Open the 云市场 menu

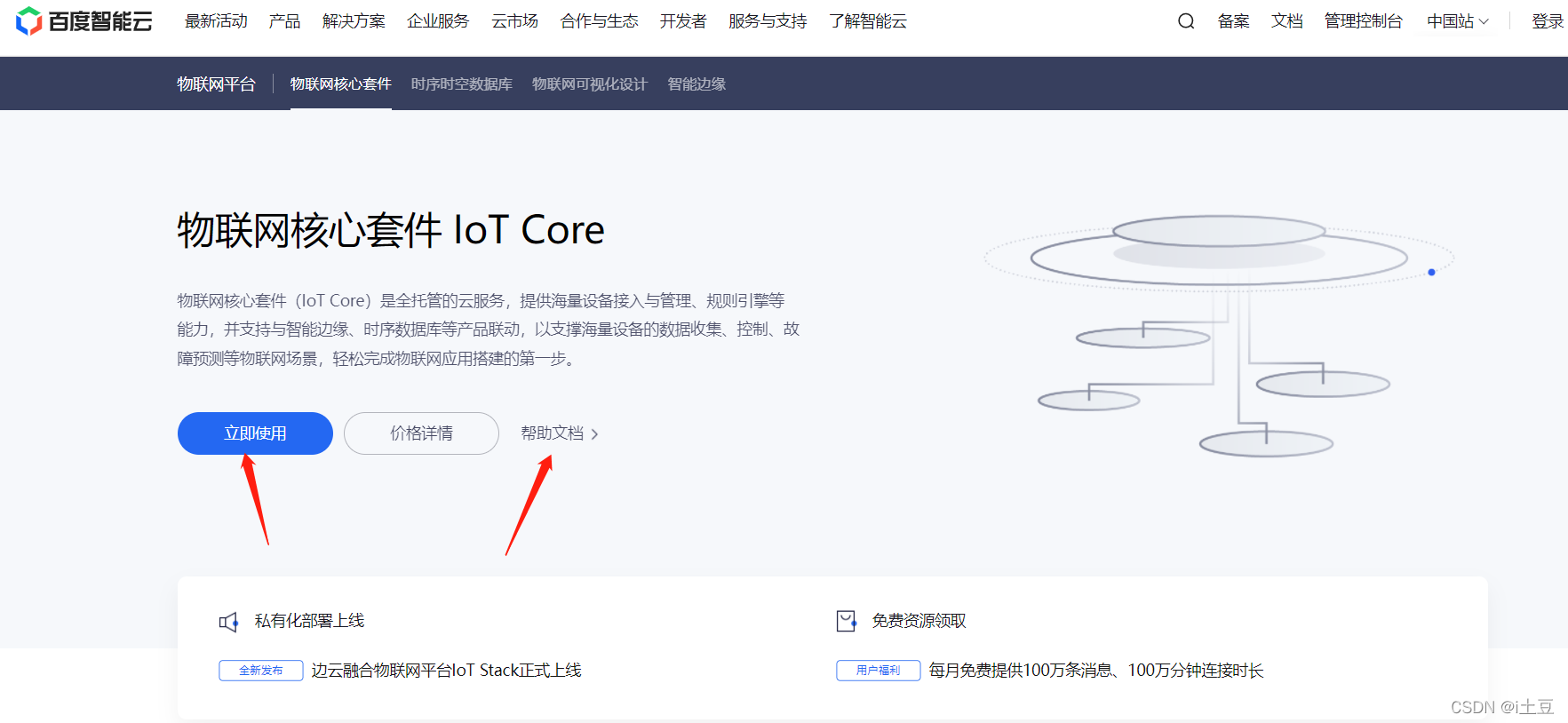pyautogui.click(x=515, y=21)
